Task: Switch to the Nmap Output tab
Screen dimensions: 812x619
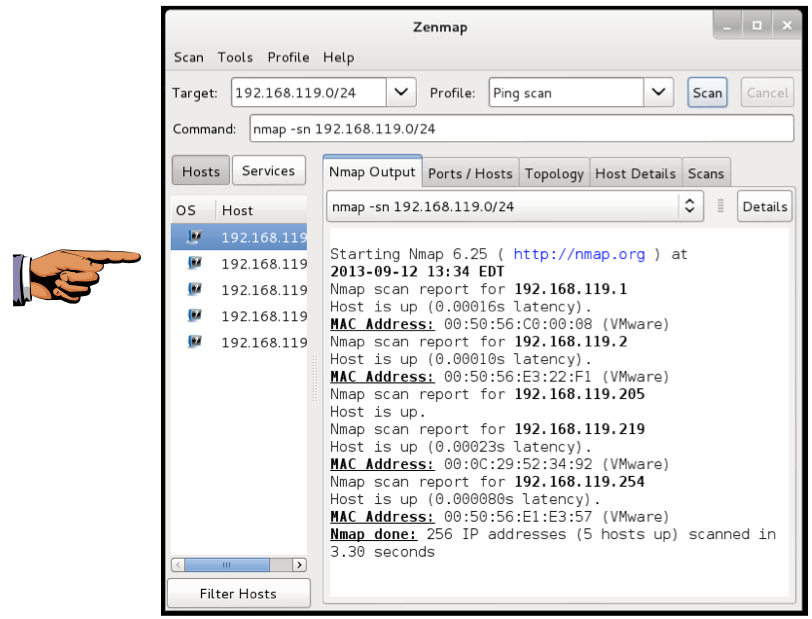Action: coord(372,171)
